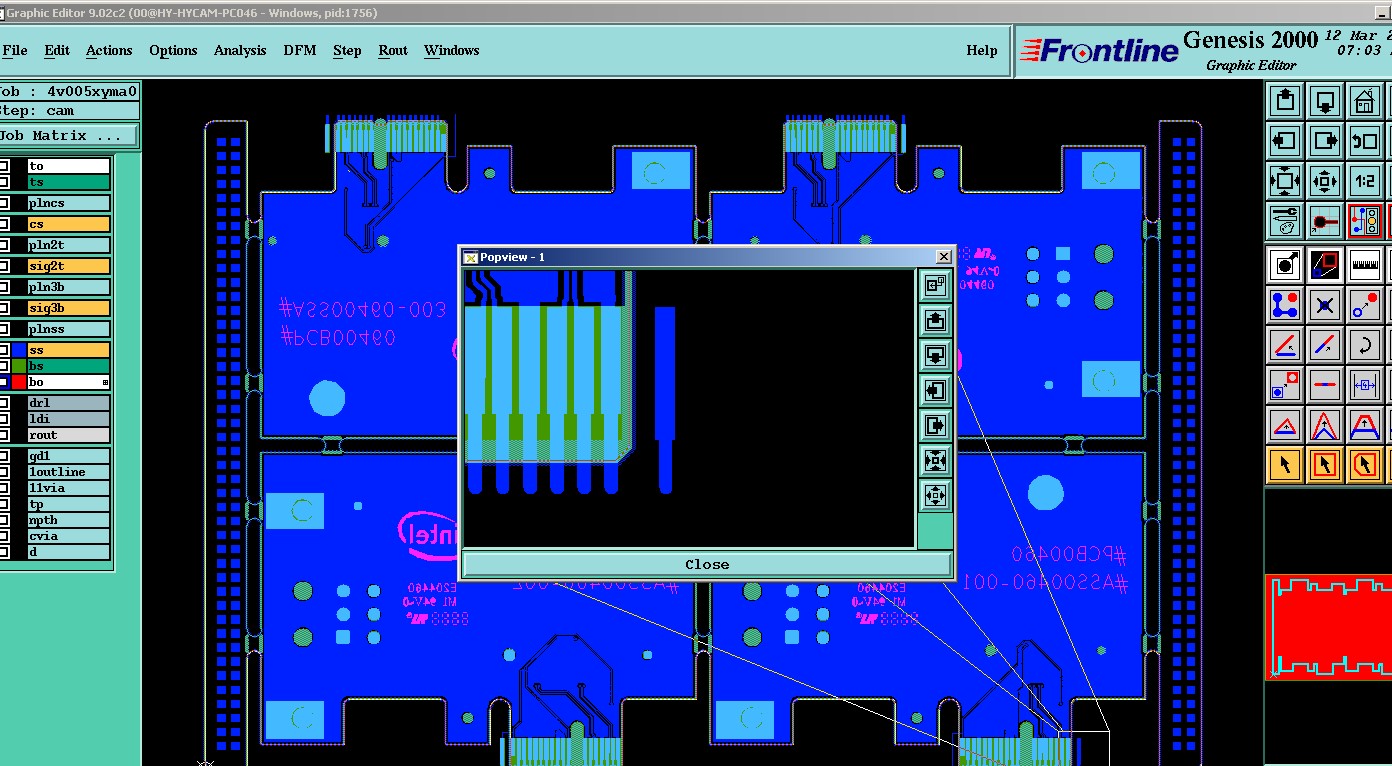Pan down using main toolbar arrow icon
Screen dimensions: 1392x766
click(1325, 101)
